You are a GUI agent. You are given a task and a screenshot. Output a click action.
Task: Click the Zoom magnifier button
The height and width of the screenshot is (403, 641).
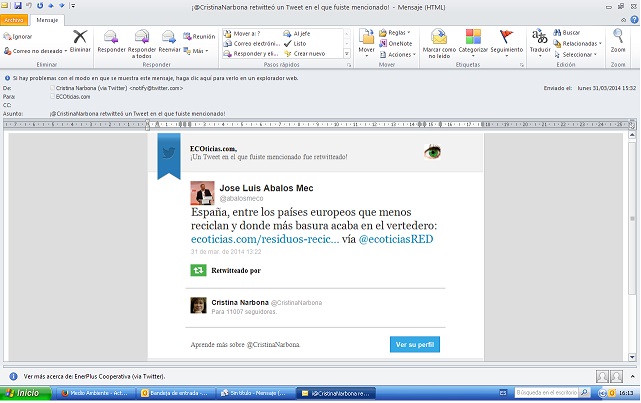pos(618,41)
